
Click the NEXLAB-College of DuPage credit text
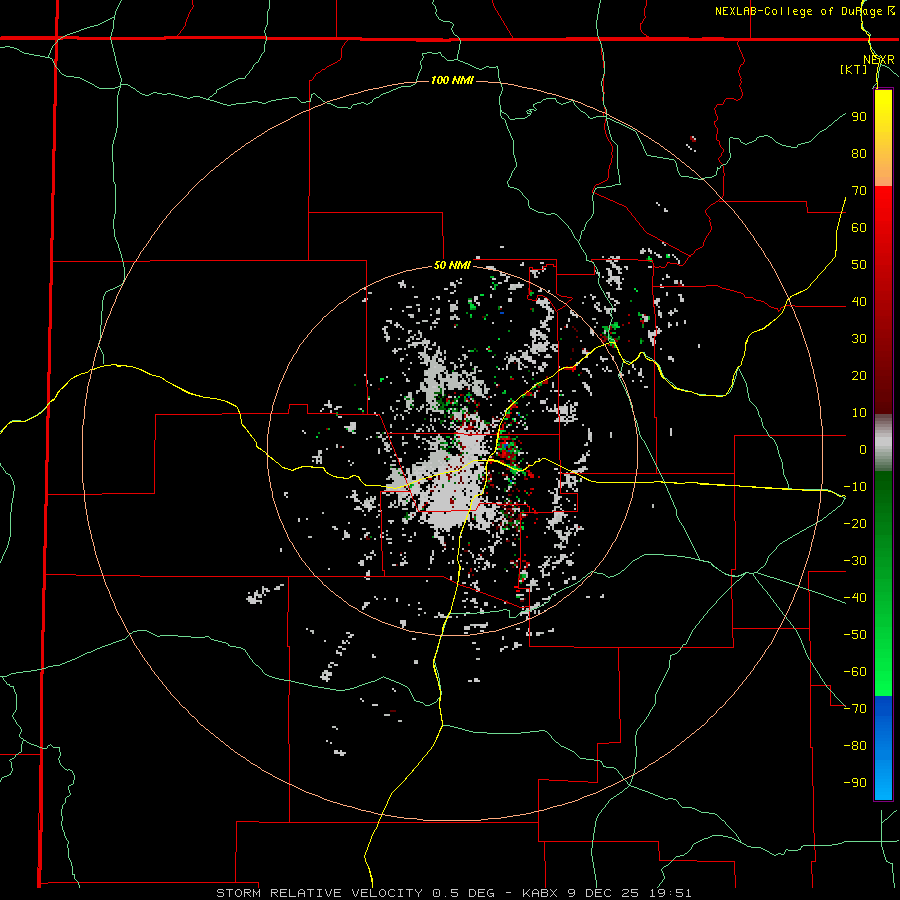point(798,11)
